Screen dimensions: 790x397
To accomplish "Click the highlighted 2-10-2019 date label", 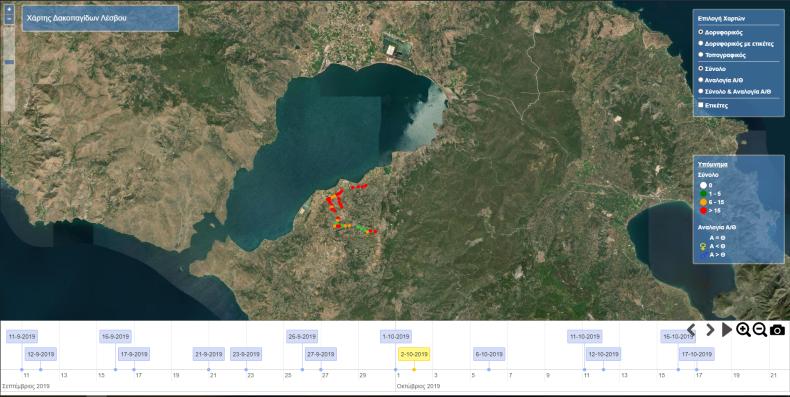I will pyautogui.click(x=414, y=354).
